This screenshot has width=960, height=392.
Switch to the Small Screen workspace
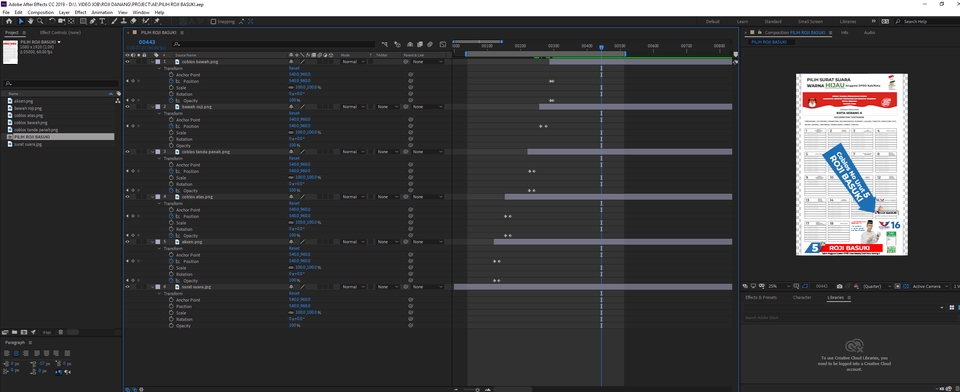[x=811, y=21]
